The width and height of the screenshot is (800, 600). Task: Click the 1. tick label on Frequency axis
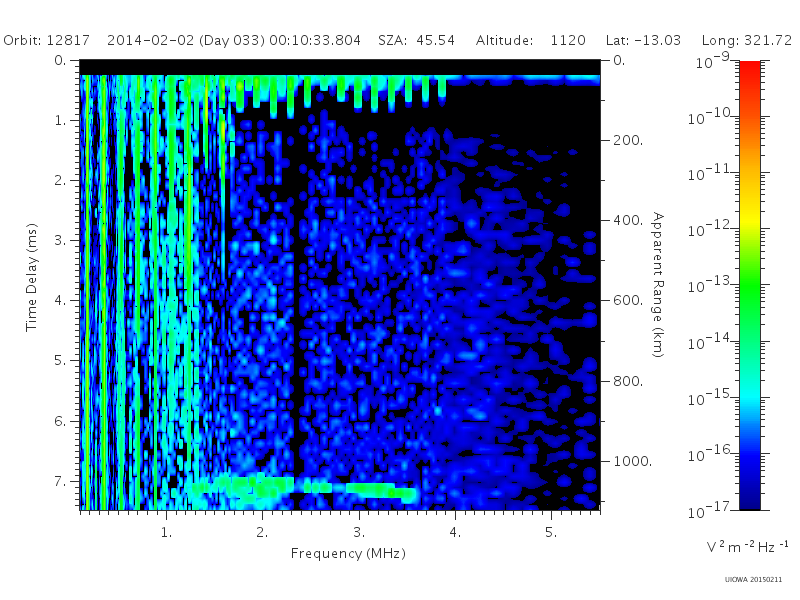(166, 533)
